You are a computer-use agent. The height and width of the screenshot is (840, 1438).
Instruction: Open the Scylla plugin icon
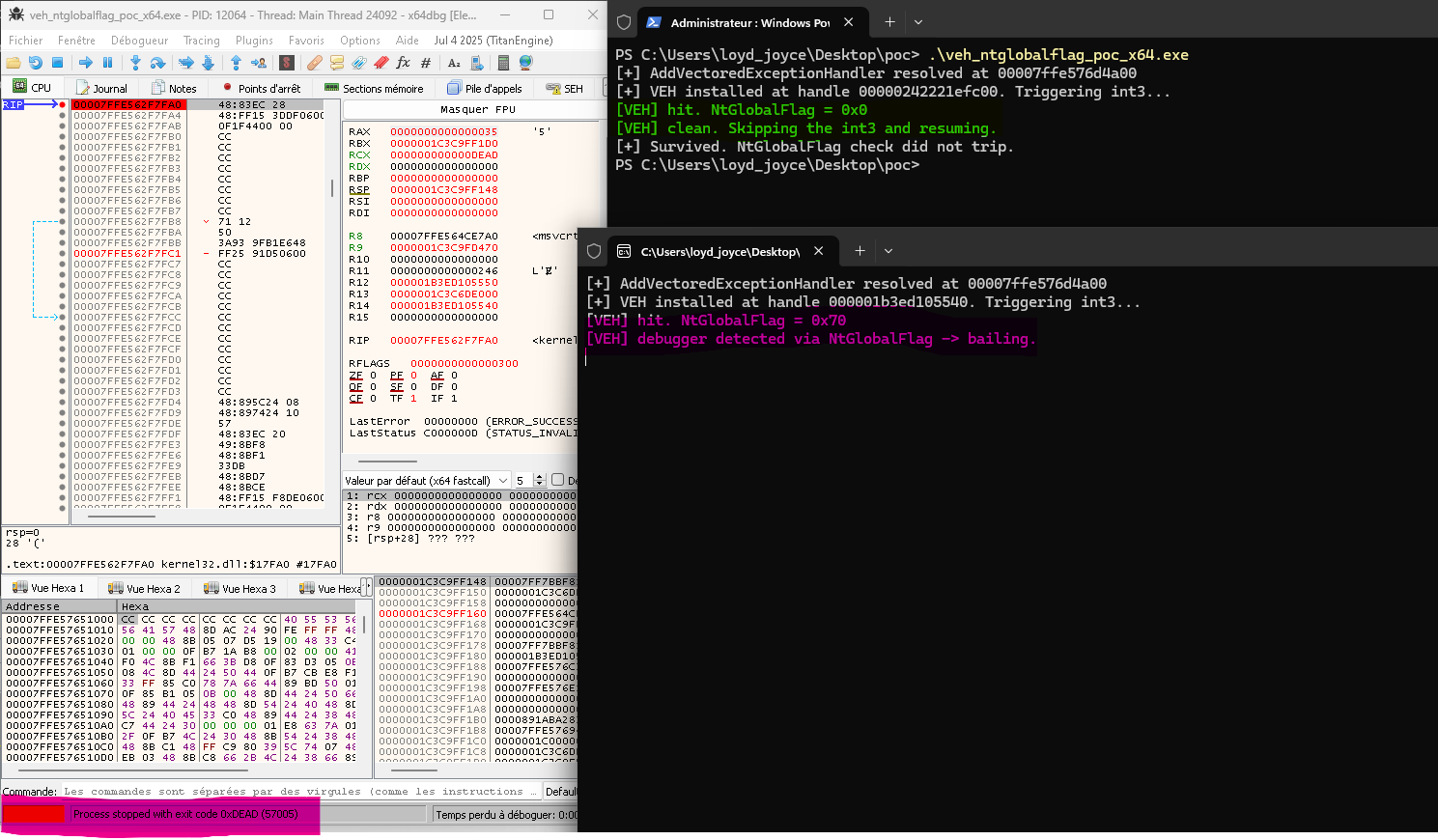point(287,63)
